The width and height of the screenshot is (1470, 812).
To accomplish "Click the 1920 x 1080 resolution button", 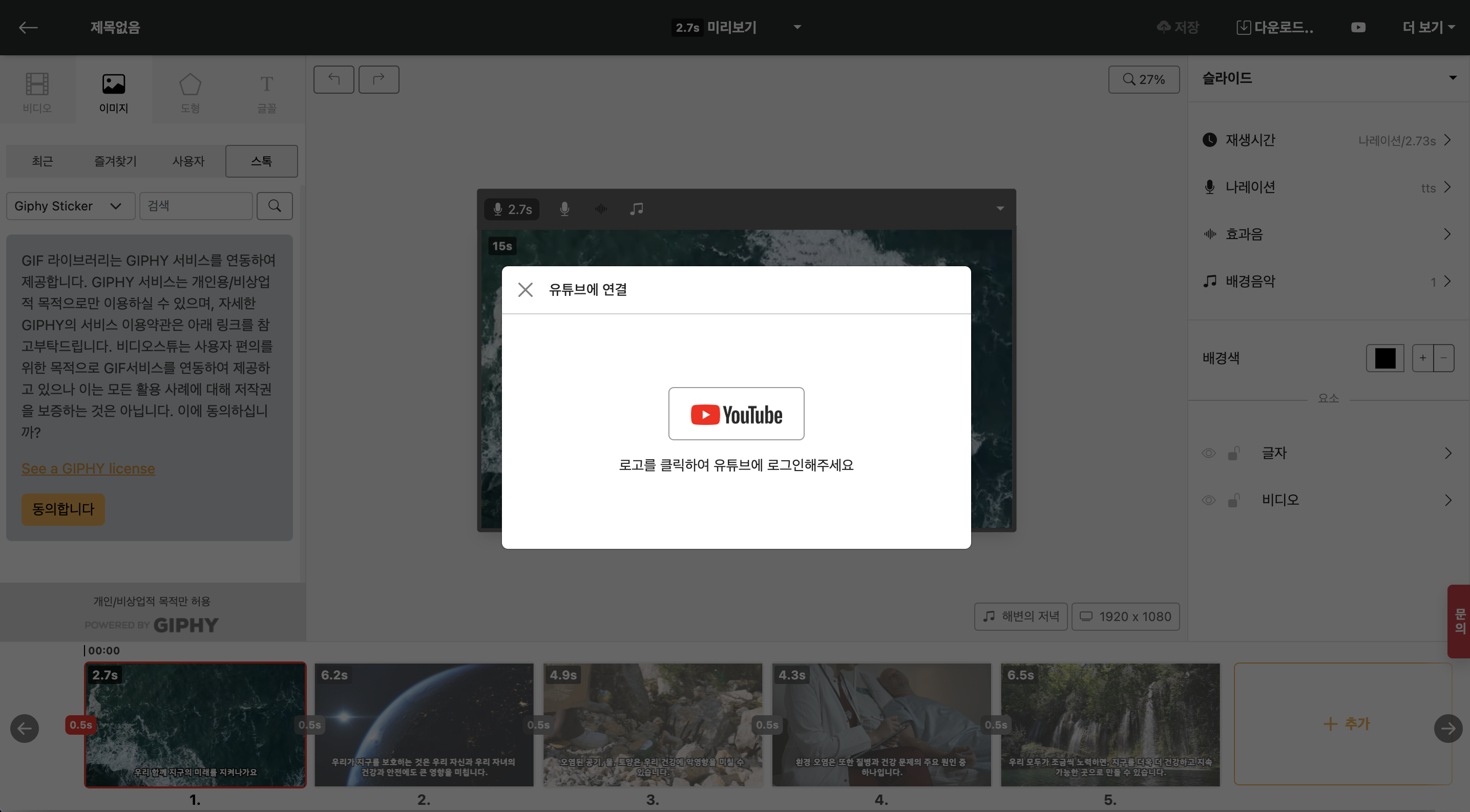I will click(1125, 616).
